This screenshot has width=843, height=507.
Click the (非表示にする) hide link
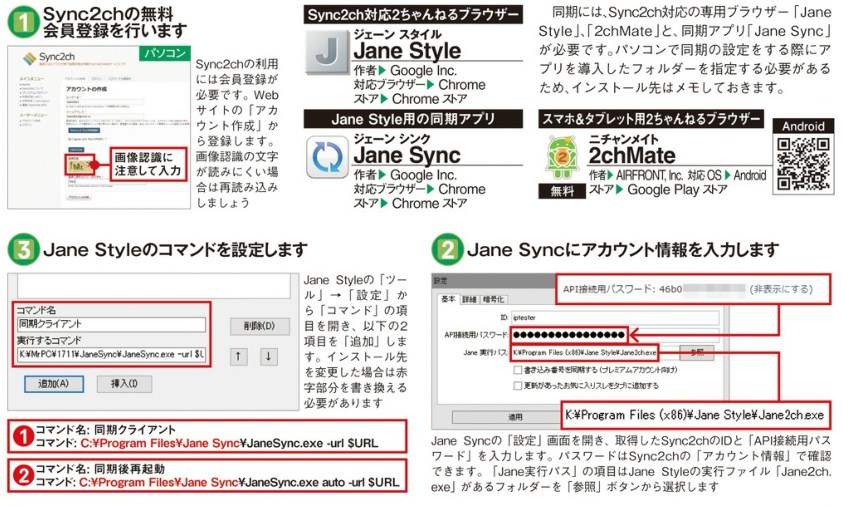[781, 289]
